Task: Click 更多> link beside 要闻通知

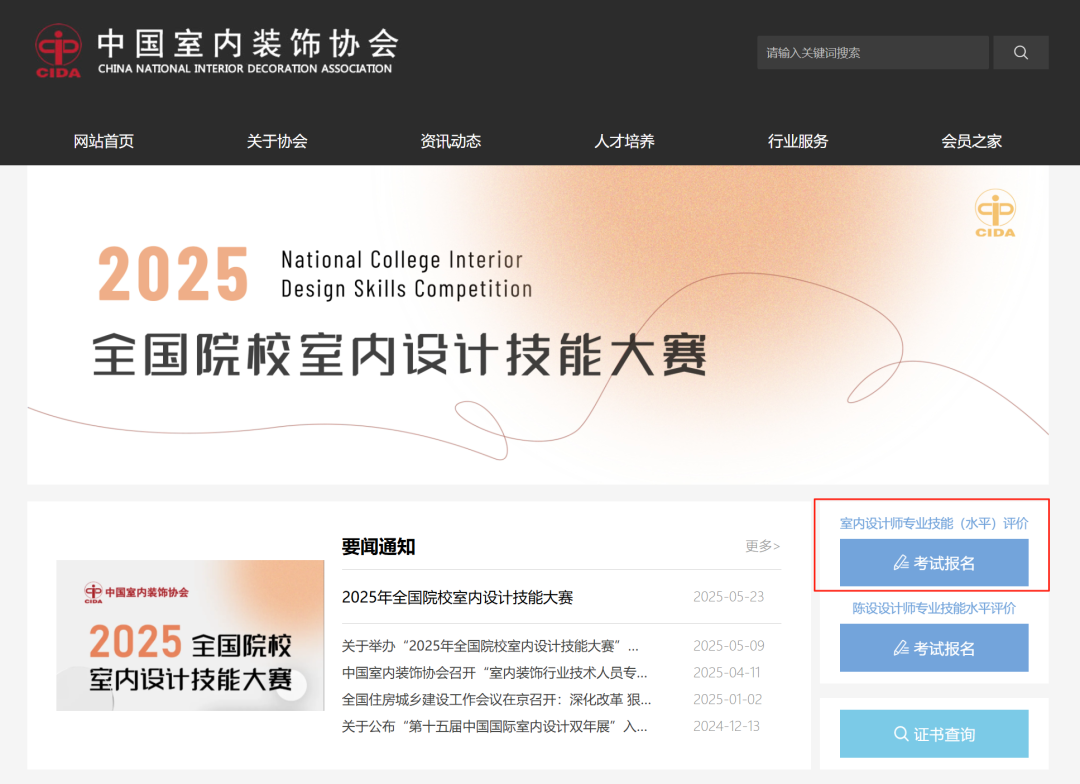Action: (x=762, y=546)
